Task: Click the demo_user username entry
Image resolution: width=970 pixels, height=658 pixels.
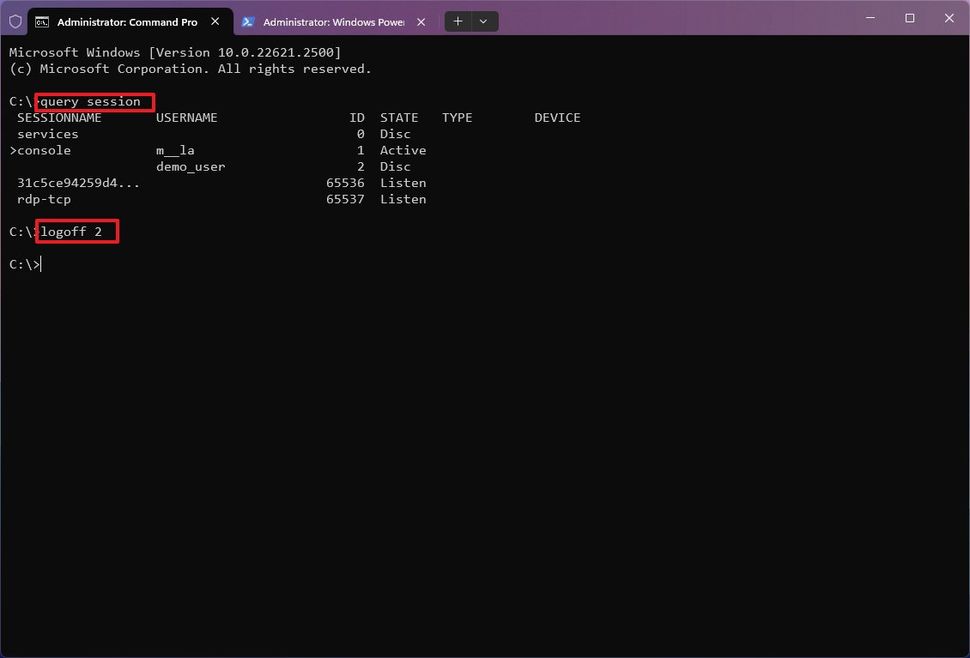Action: pyautogui.click(x=190, y=166)
